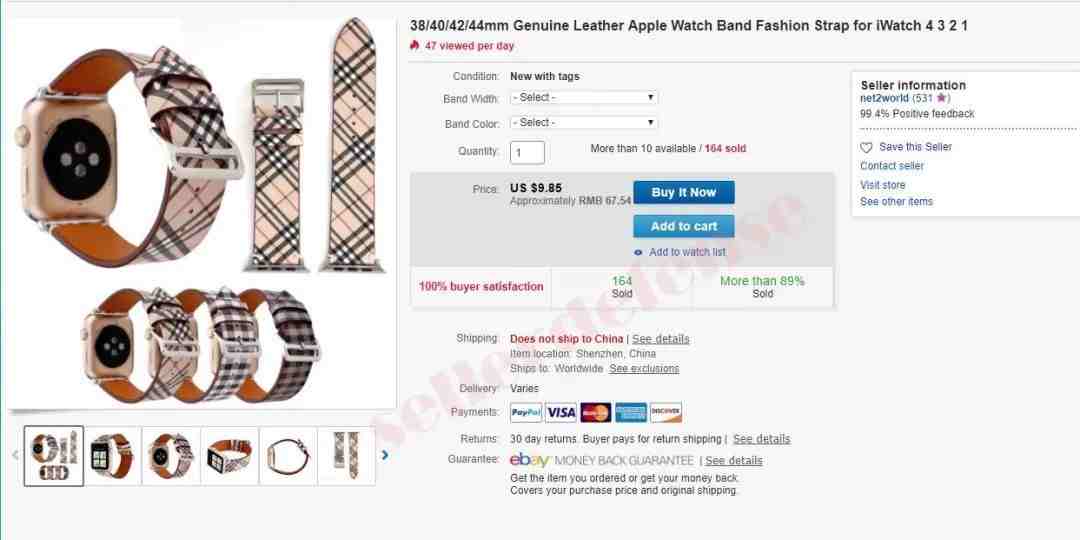Open See exclusions shipping link

(644, 369)
